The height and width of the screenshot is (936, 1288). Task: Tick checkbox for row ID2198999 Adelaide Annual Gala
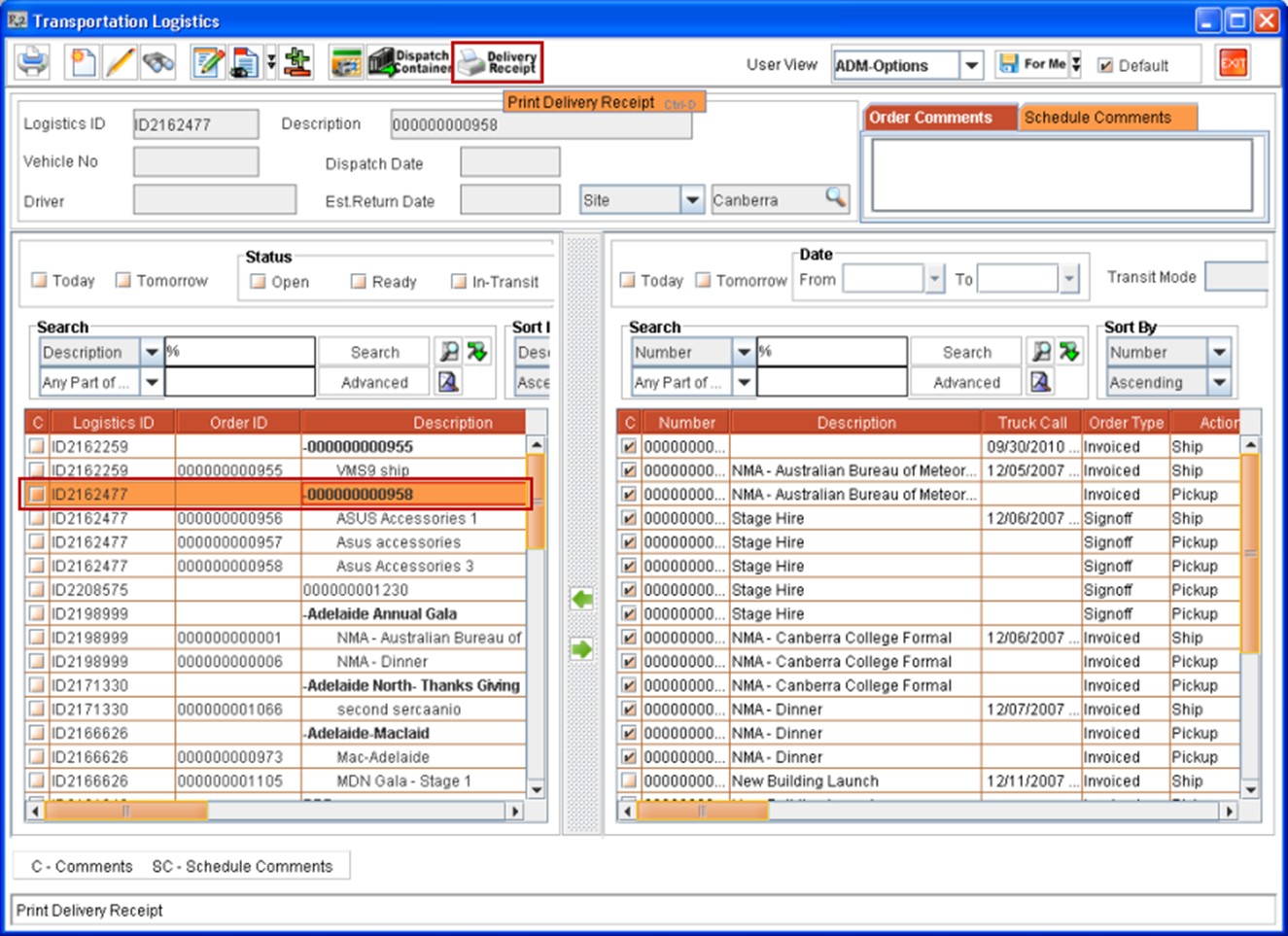click(37, 613)
